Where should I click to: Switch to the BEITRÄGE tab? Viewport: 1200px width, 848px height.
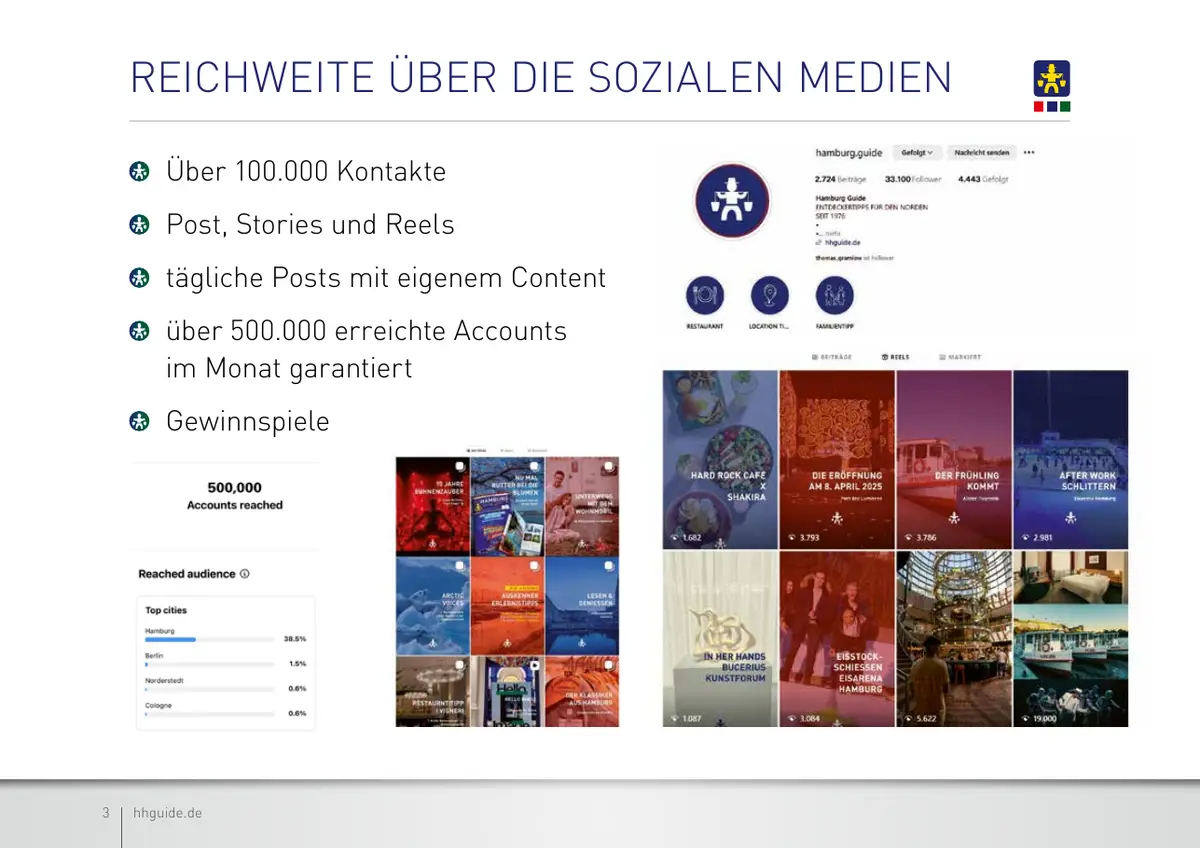[x=832, y=357]
